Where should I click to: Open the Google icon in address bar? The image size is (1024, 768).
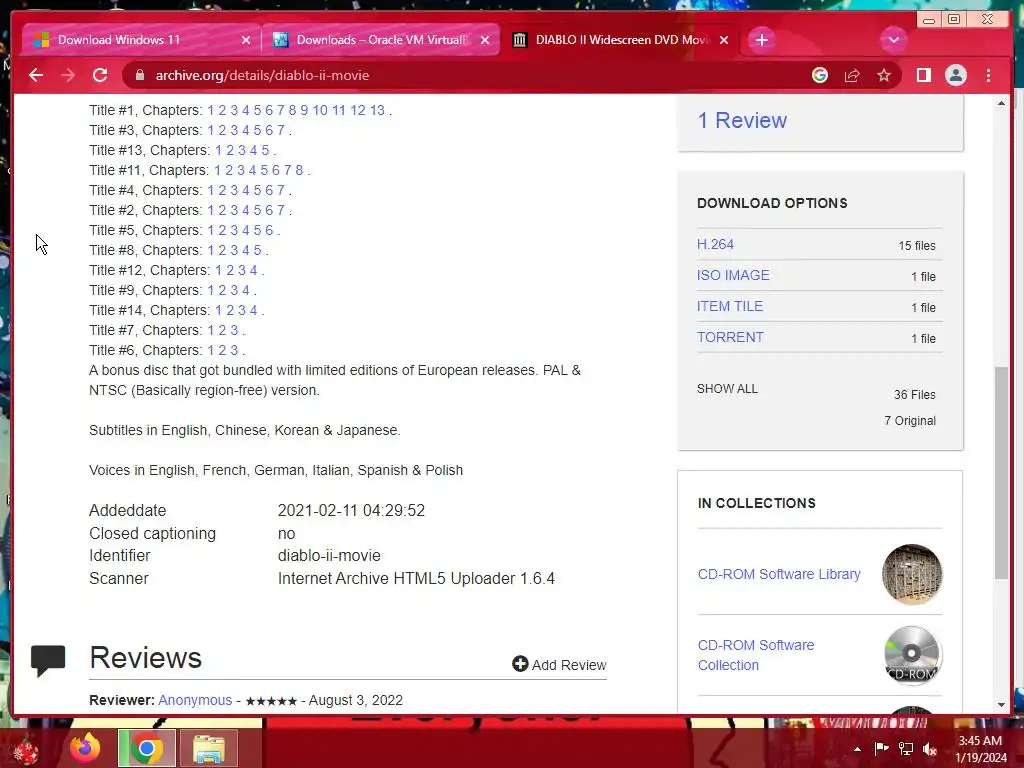(820, 75)
